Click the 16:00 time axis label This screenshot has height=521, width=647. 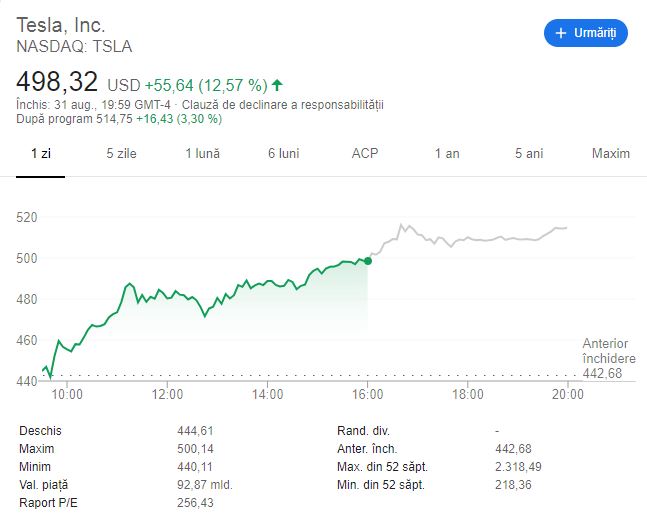pos(368,394)
